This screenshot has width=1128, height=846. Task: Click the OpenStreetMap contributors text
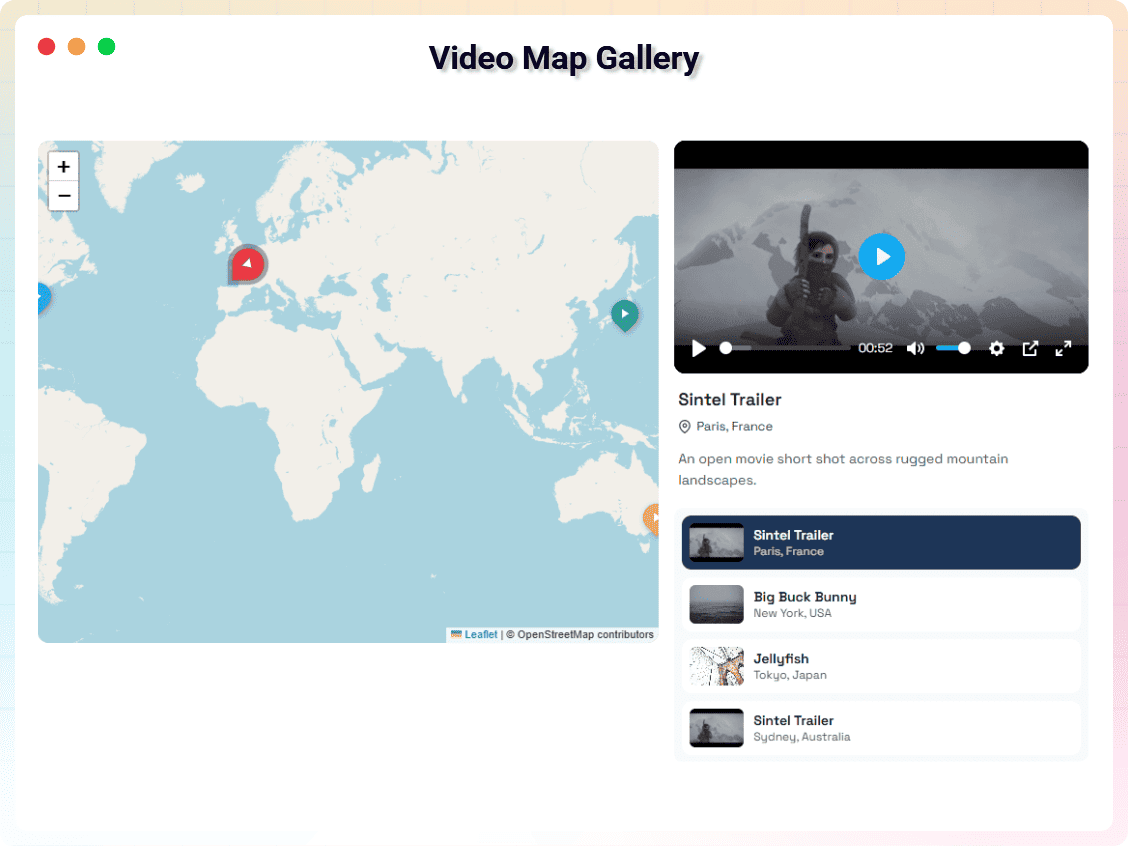585,634
